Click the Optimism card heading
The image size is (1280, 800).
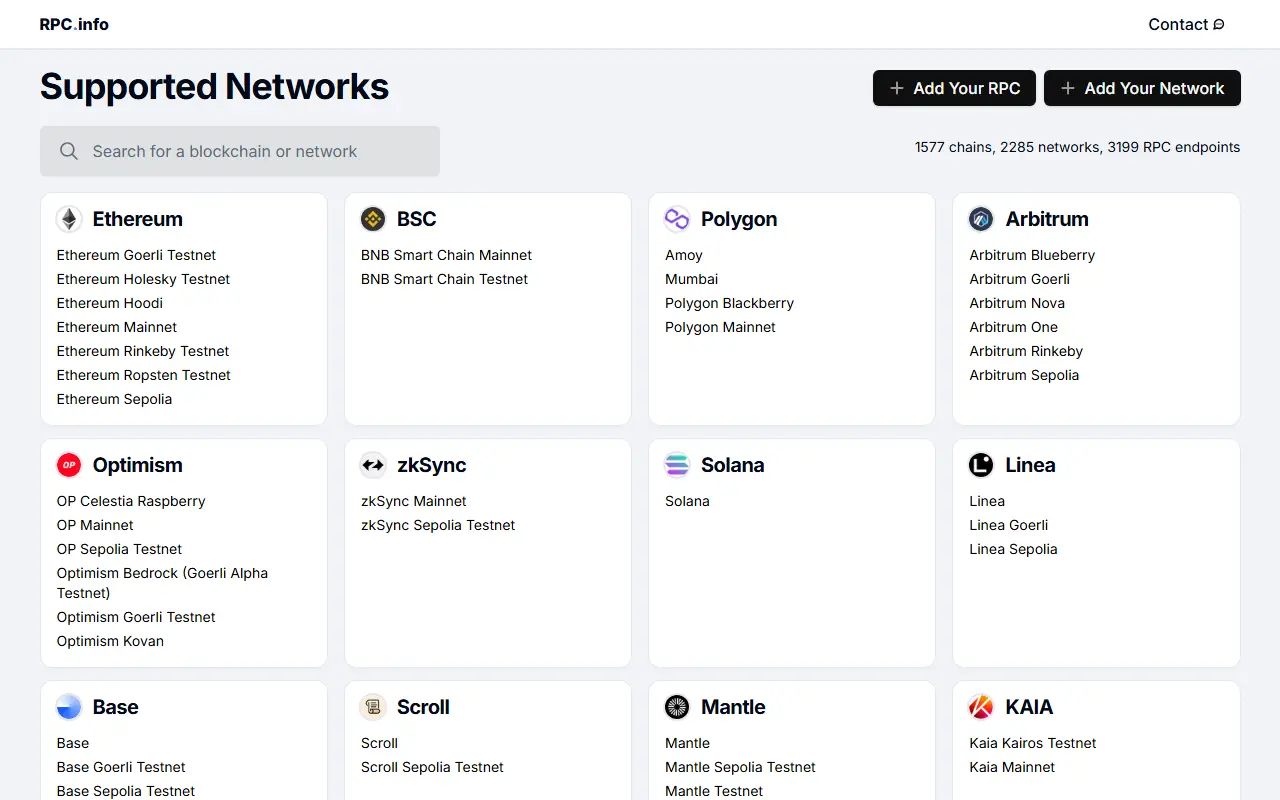(x=138, y=465)
